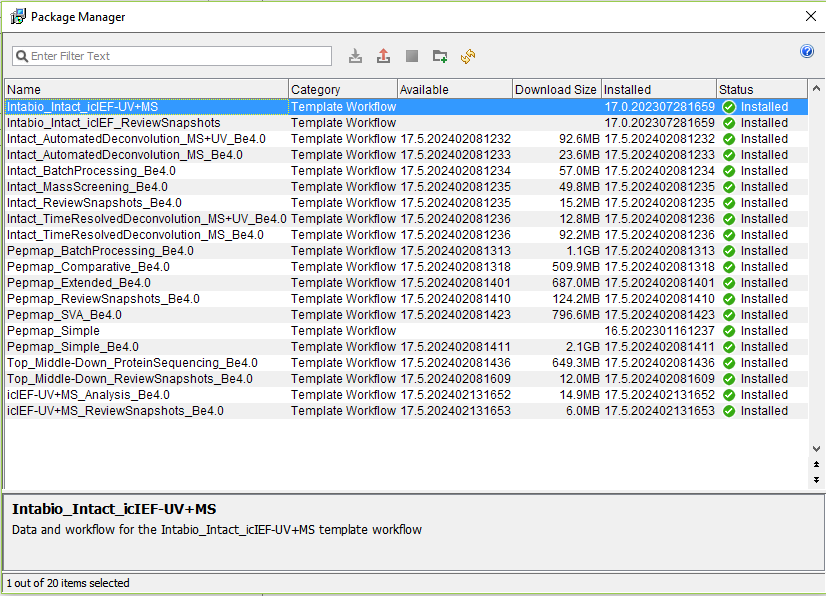Close the Package Manager window
The image size is (826, 596).
(811, 16)
